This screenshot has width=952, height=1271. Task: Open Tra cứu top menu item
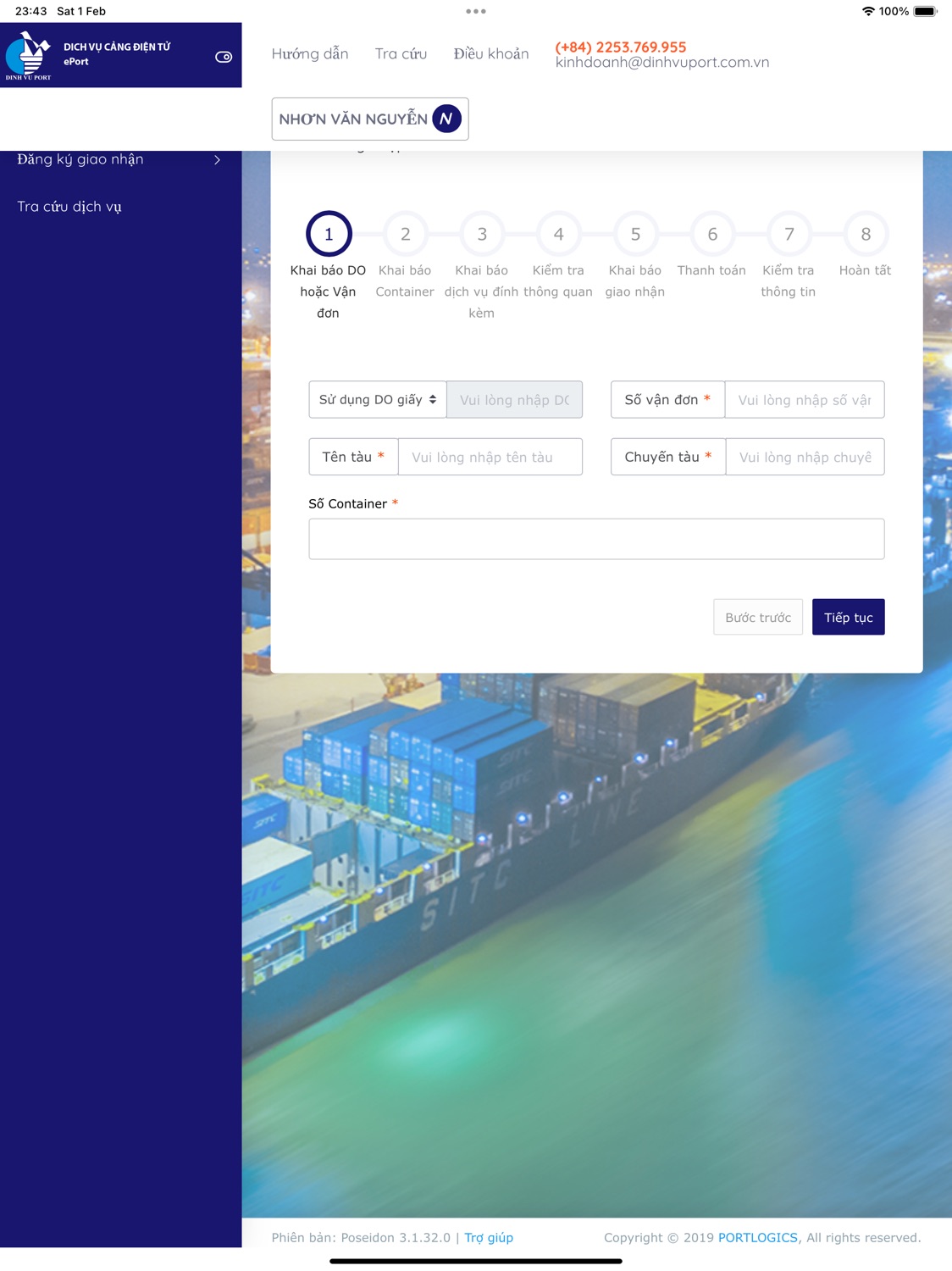click(x=401, y=53)
